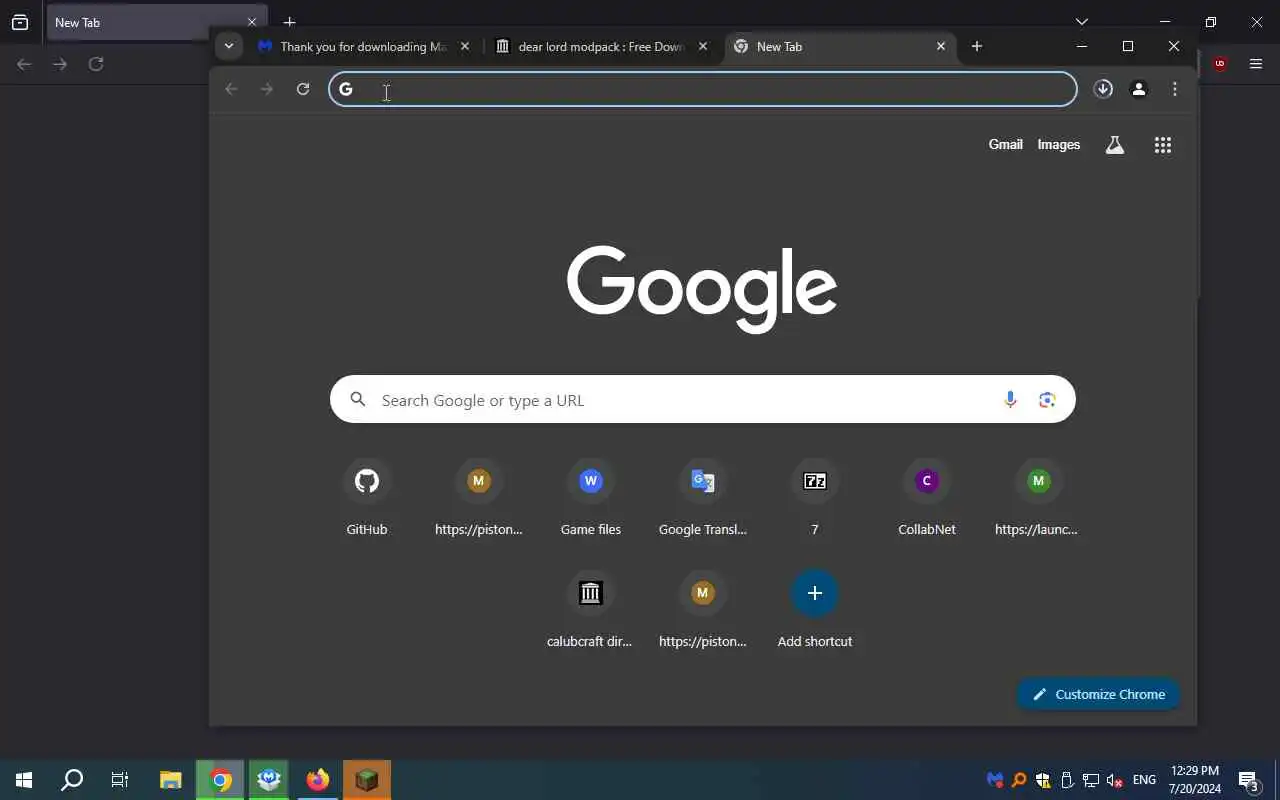This screenshot has height=800, width=1280.
Task: Open Chrome downloads icon
Action: tap(1103, 89)
